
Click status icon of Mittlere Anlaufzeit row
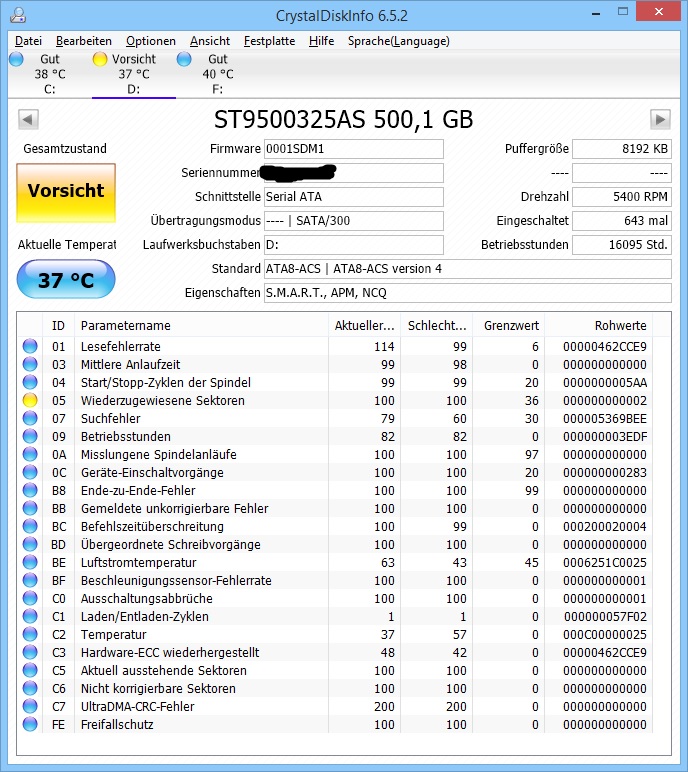[30, 364]
